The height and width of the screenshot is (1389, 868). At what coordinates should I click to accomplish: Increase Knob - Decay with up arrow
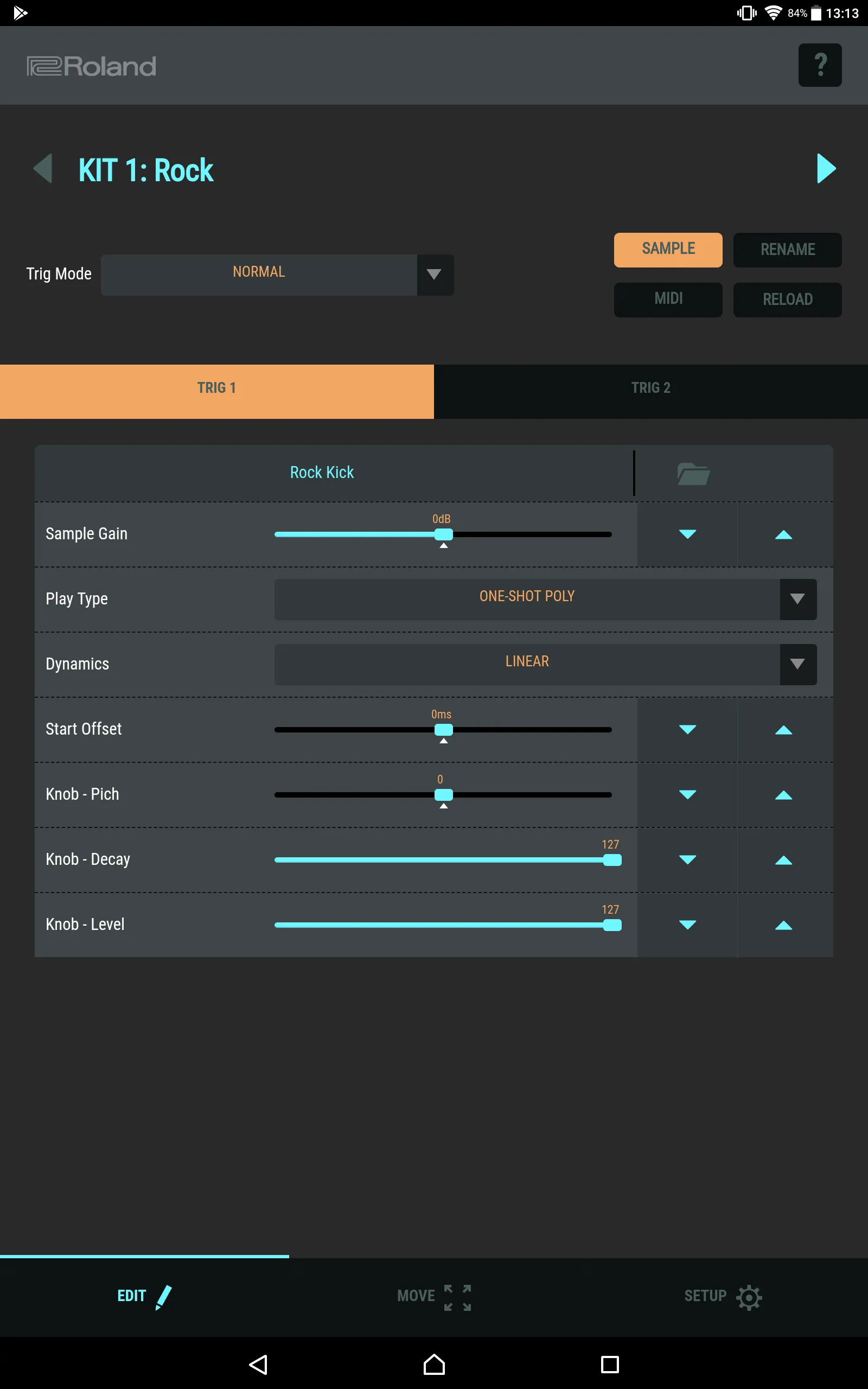[783, 860]
